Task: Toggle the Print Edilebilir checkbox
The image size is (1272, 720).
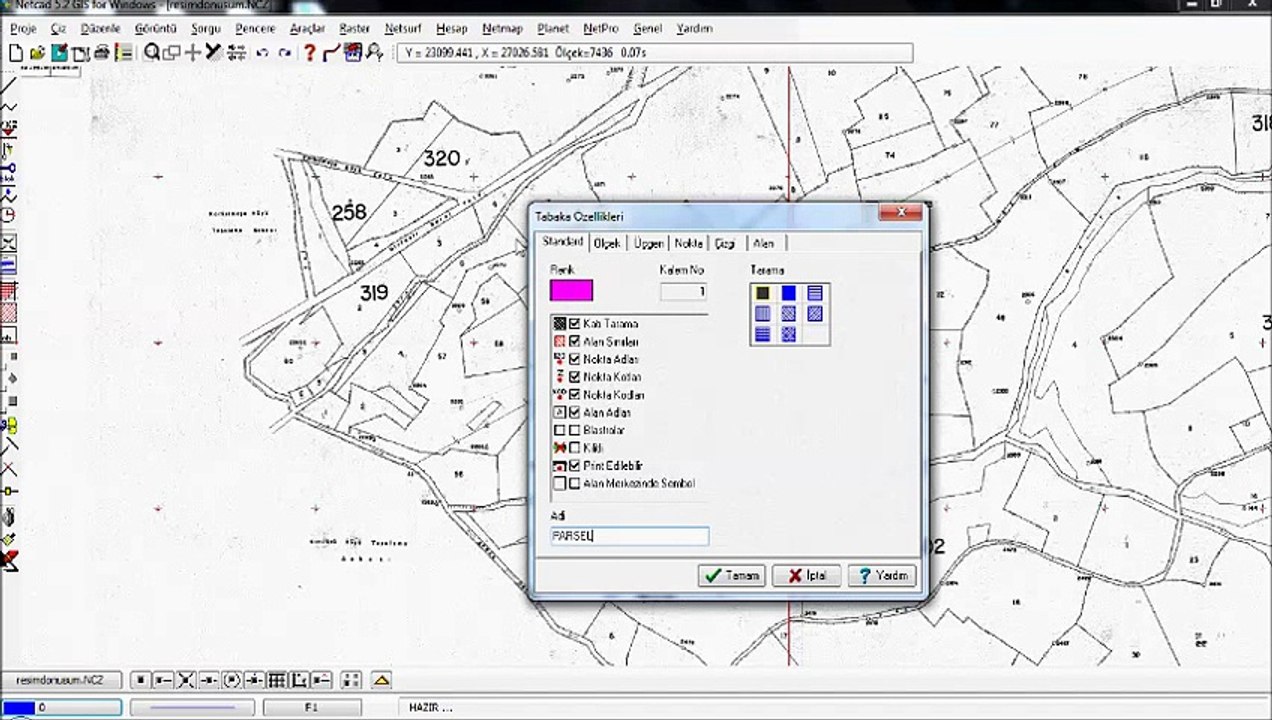Action: [575, 466]
